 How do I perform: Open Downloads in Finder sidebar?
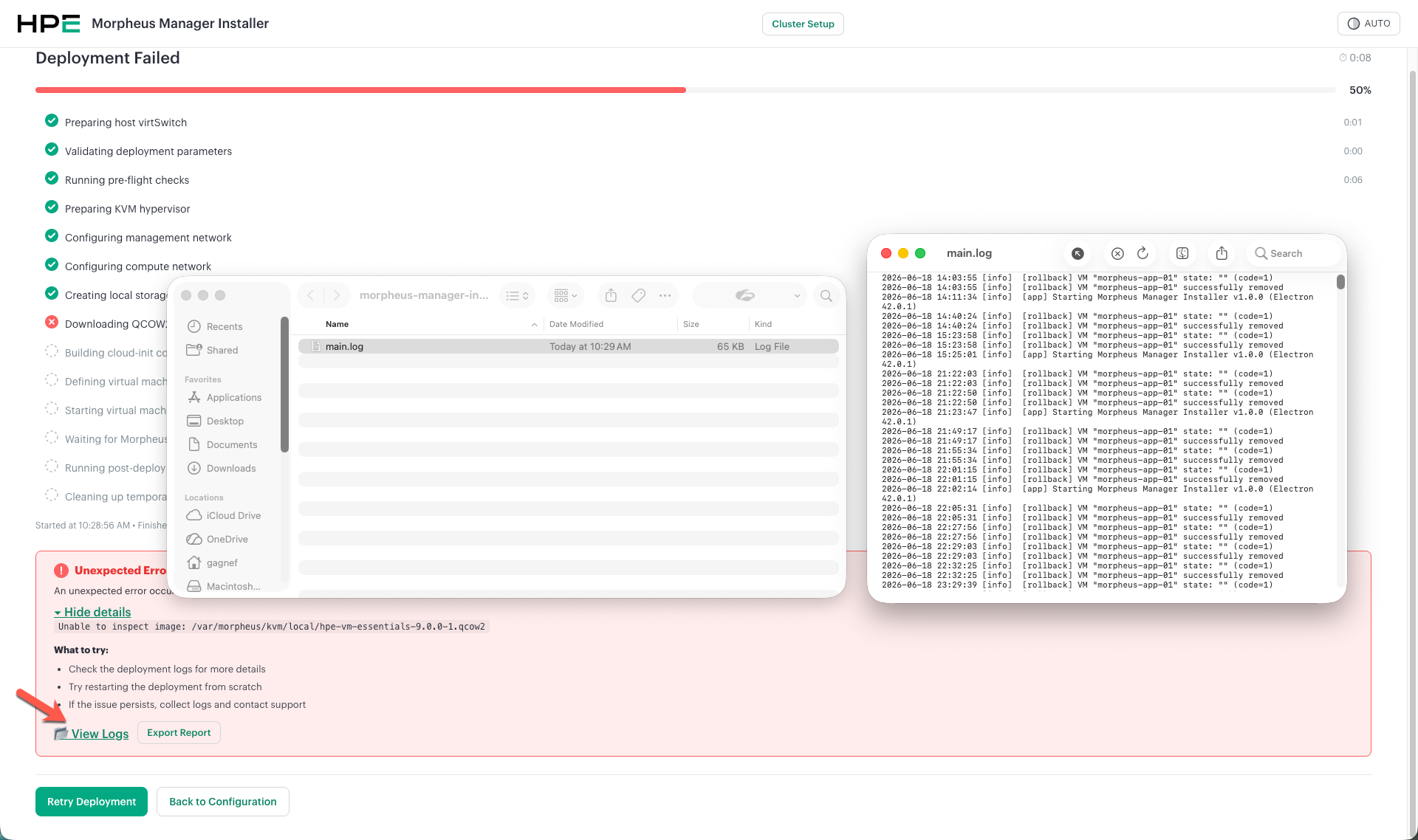[x=231, y=468]
